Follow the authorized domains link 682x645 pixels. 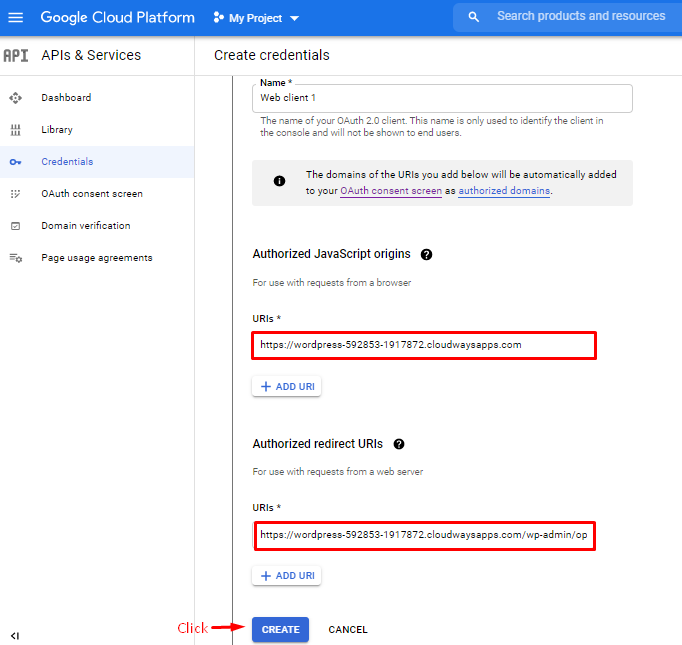tap(504, 191)
